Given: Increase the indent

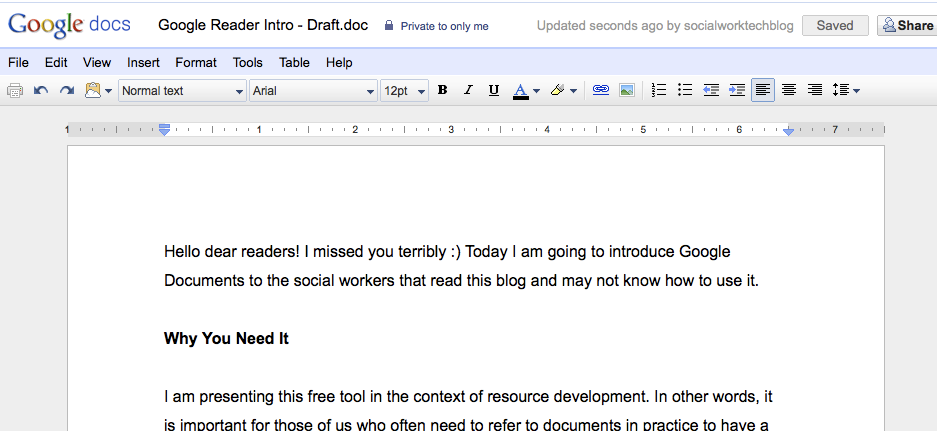Looking at the screenshot, I should 737,90.
